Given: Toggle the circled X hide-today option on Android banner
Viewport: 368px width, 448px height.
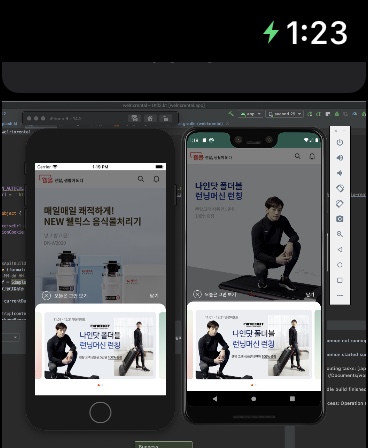Looking at the screenshot, I should 197,294.
